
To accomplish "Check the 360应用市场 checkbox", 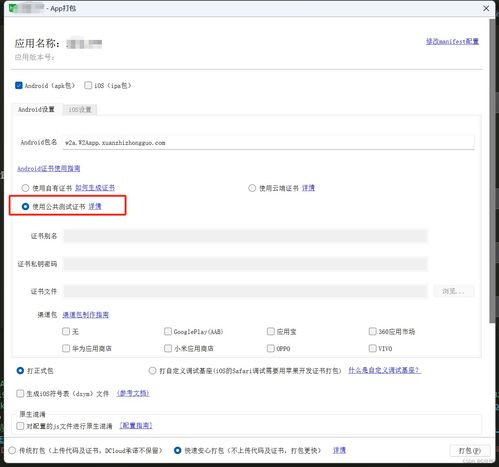I will tap(372, 331).
